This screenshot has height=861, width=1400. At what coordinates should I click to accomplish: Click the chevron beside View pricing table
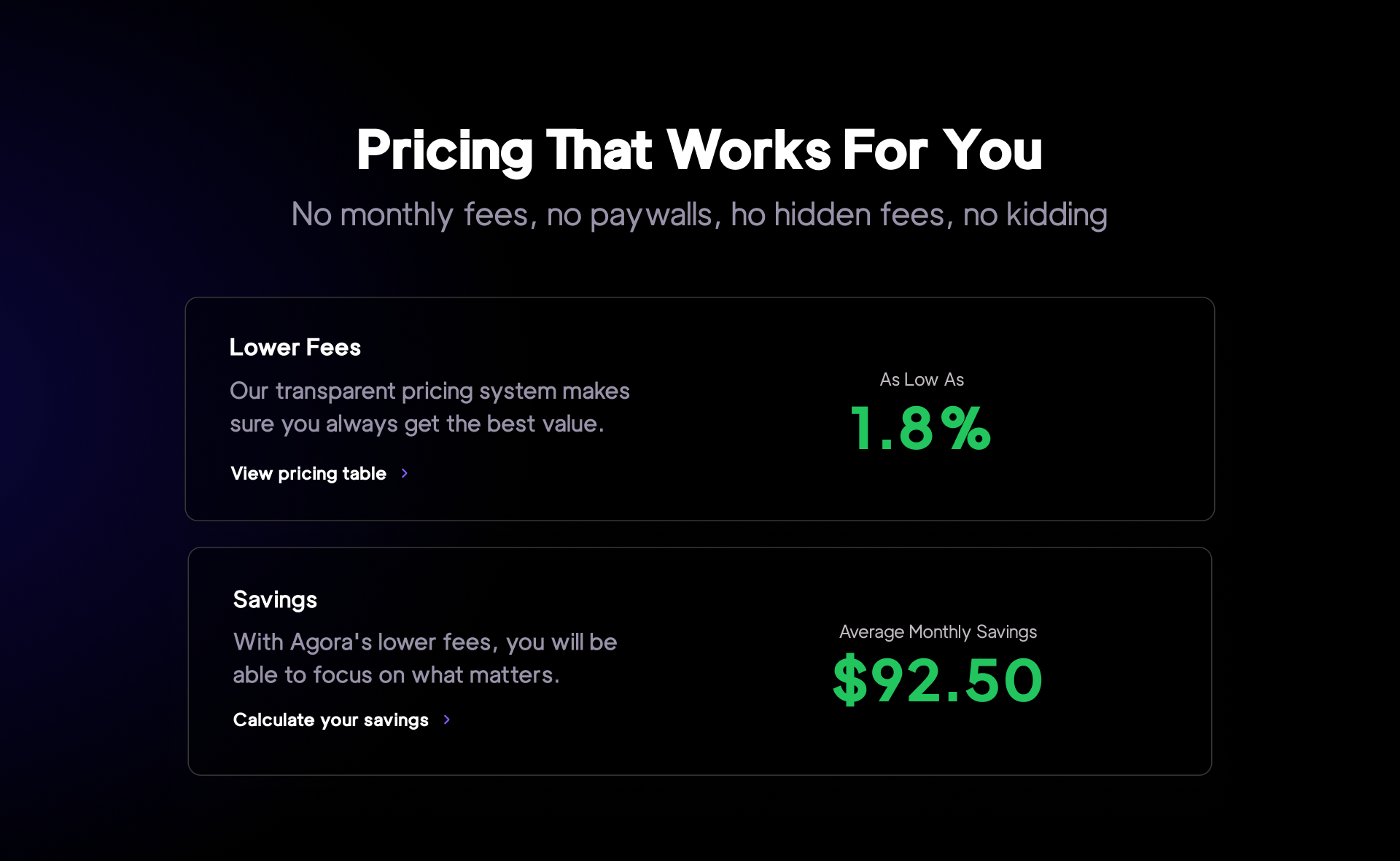[x=405, y=474]
